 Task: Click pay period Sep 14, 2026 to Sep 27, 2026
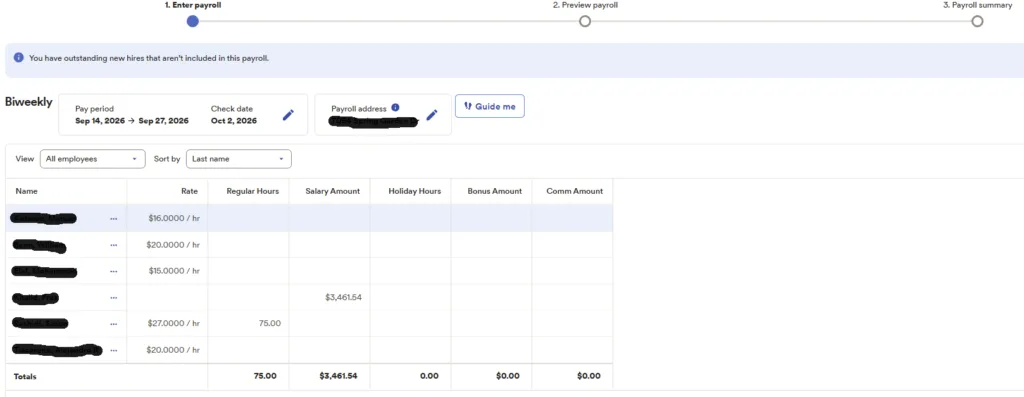tap(132, 121)
